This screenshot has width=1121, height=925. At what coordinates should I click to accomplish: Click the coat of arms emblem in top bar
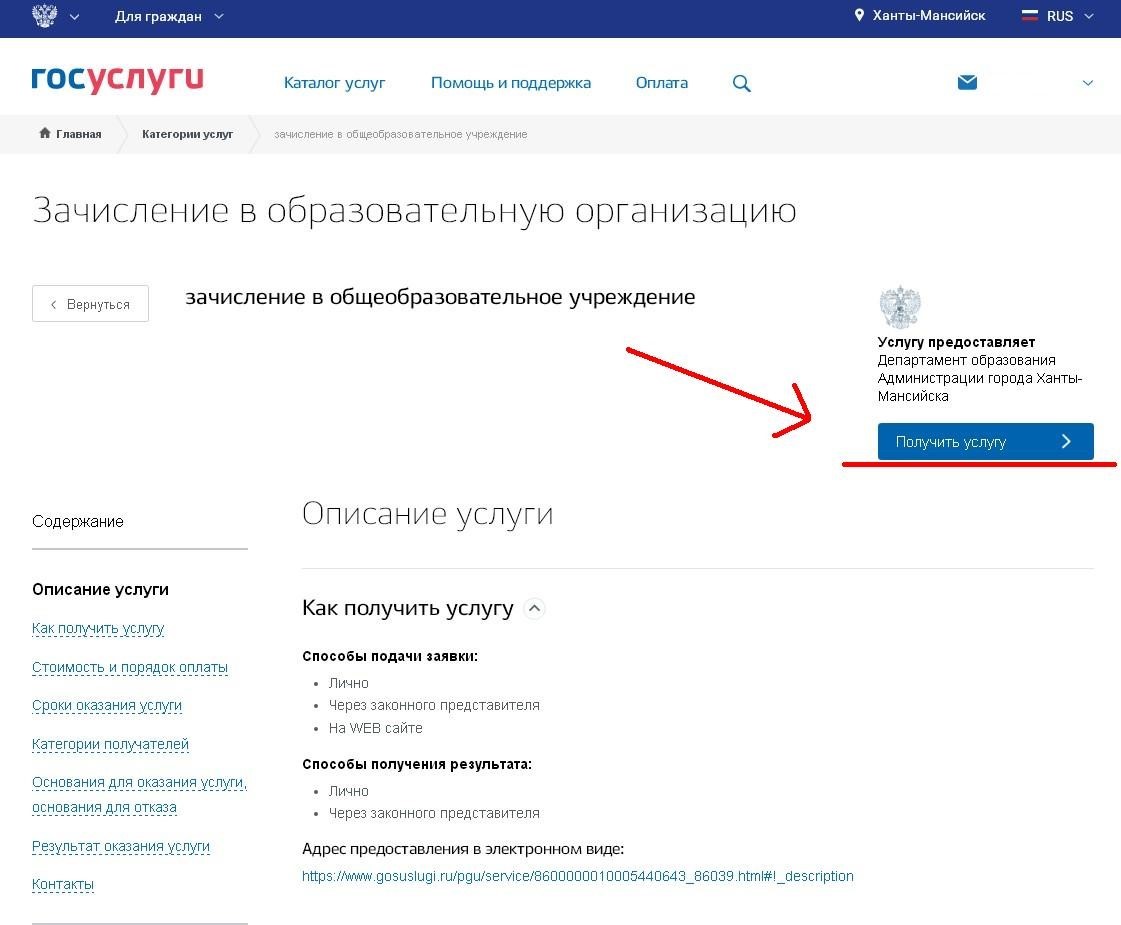click(x=45, y=16)
